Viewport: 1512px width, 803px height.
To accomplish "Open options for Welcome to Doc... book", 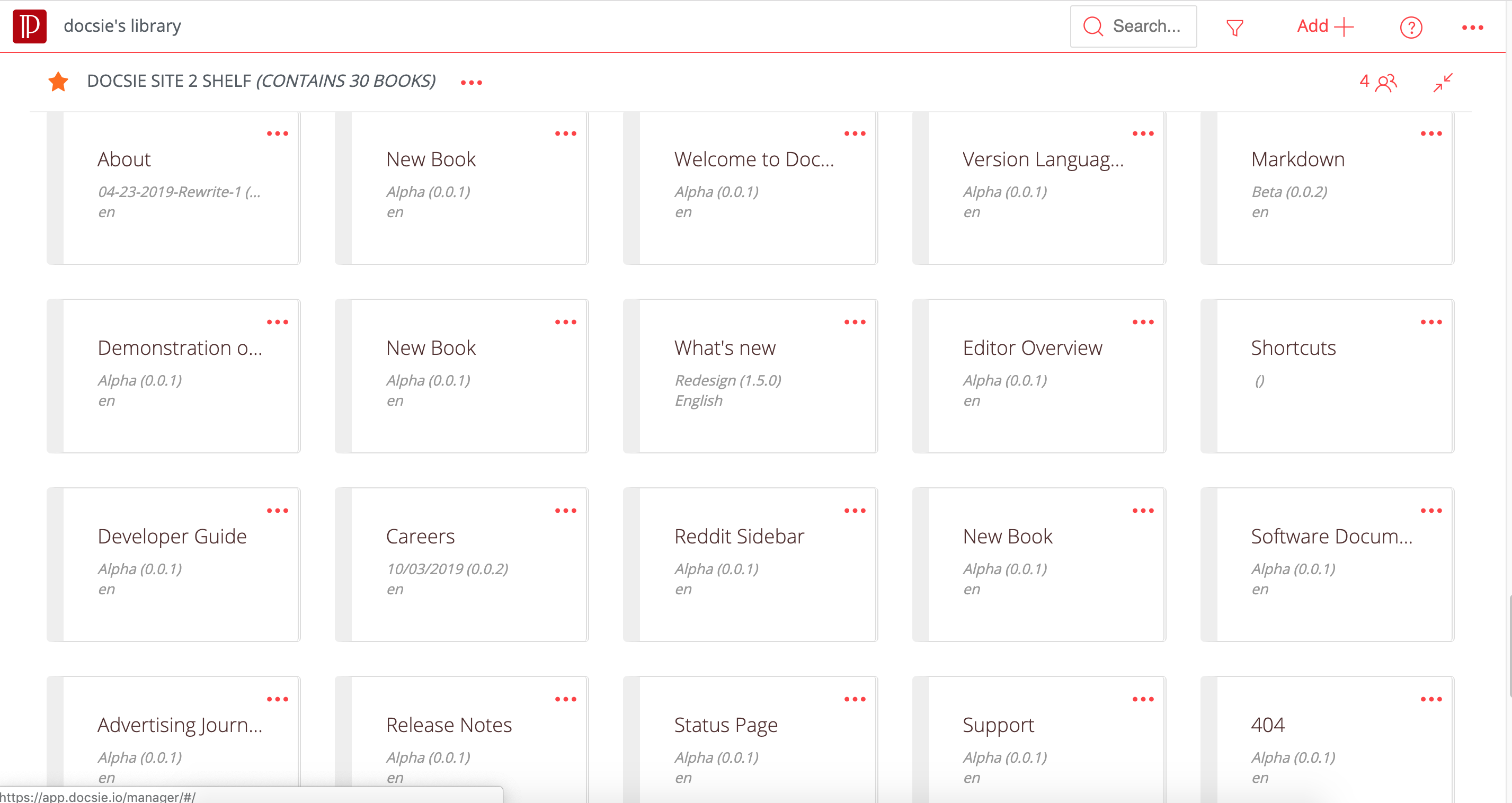I will 855,134.
